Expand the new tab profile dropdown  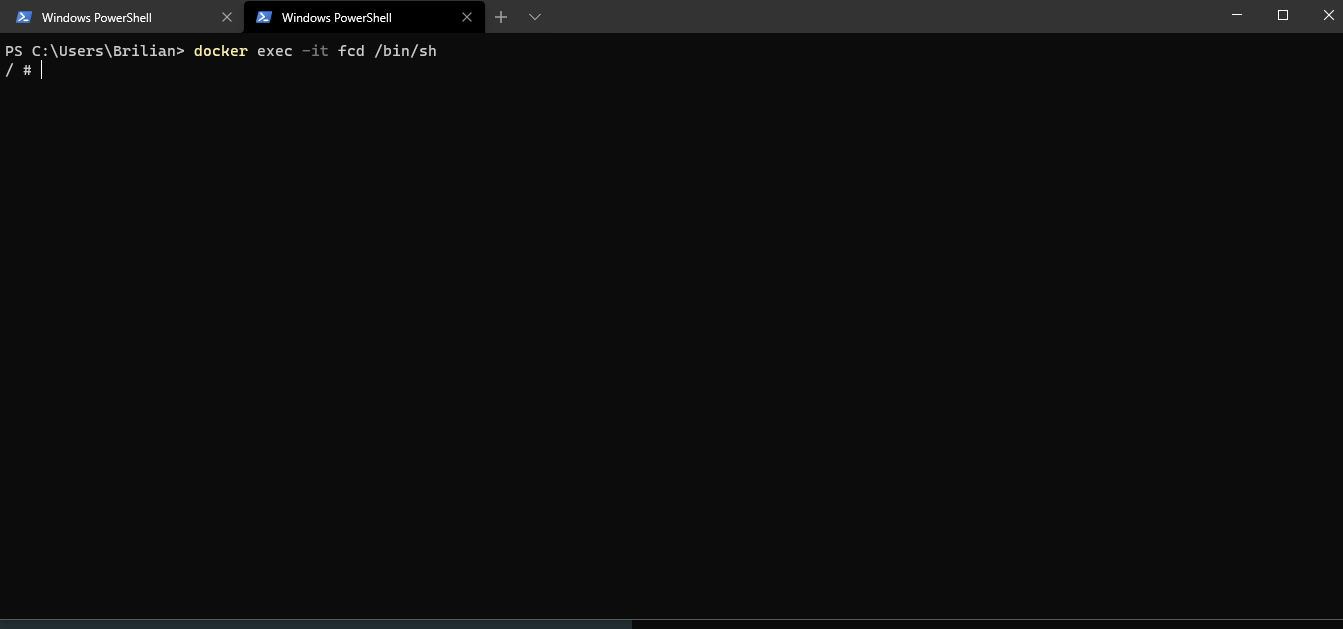[534, 17]
